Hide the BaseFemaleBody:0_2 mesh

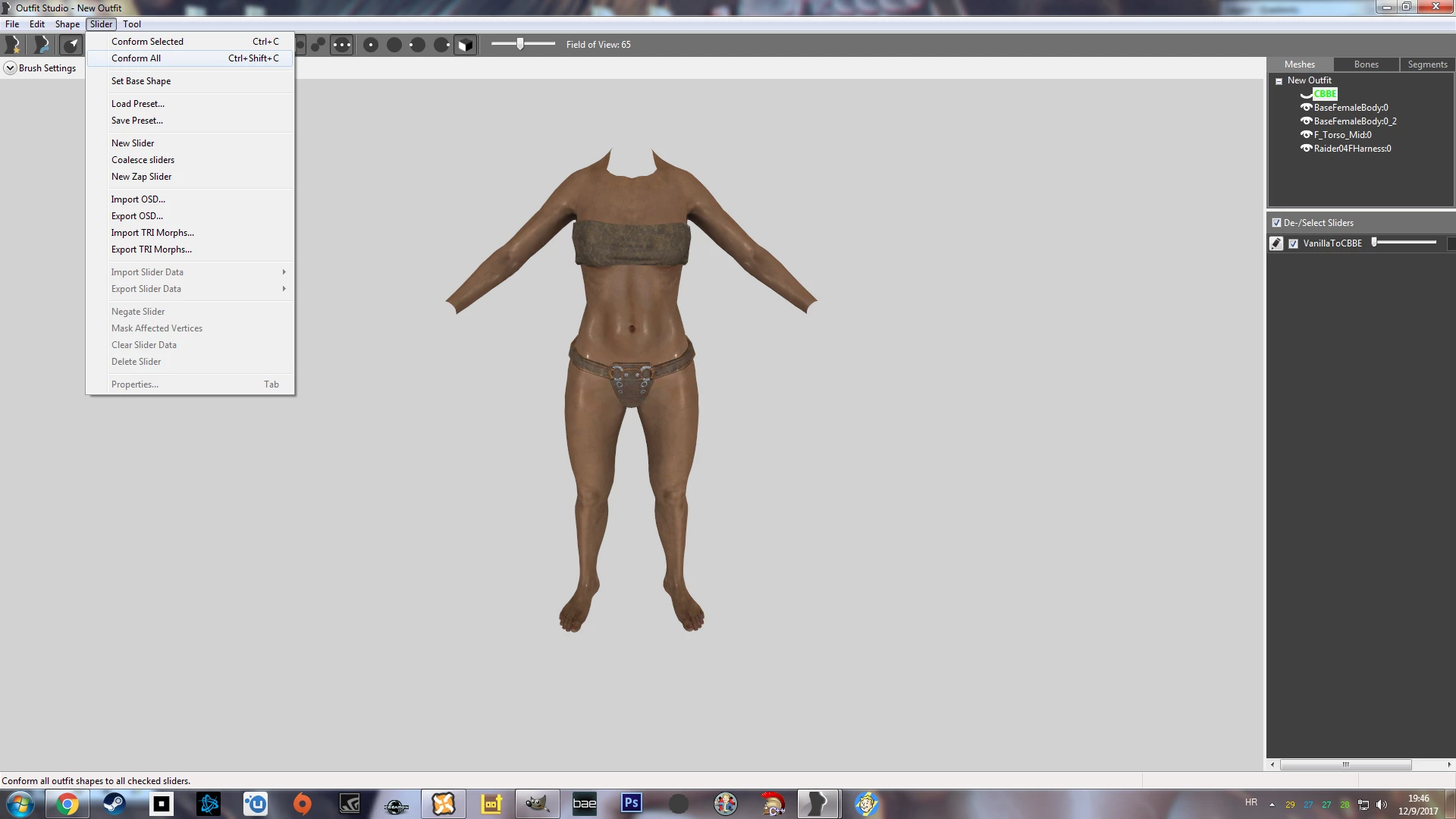pos(1306,121)
